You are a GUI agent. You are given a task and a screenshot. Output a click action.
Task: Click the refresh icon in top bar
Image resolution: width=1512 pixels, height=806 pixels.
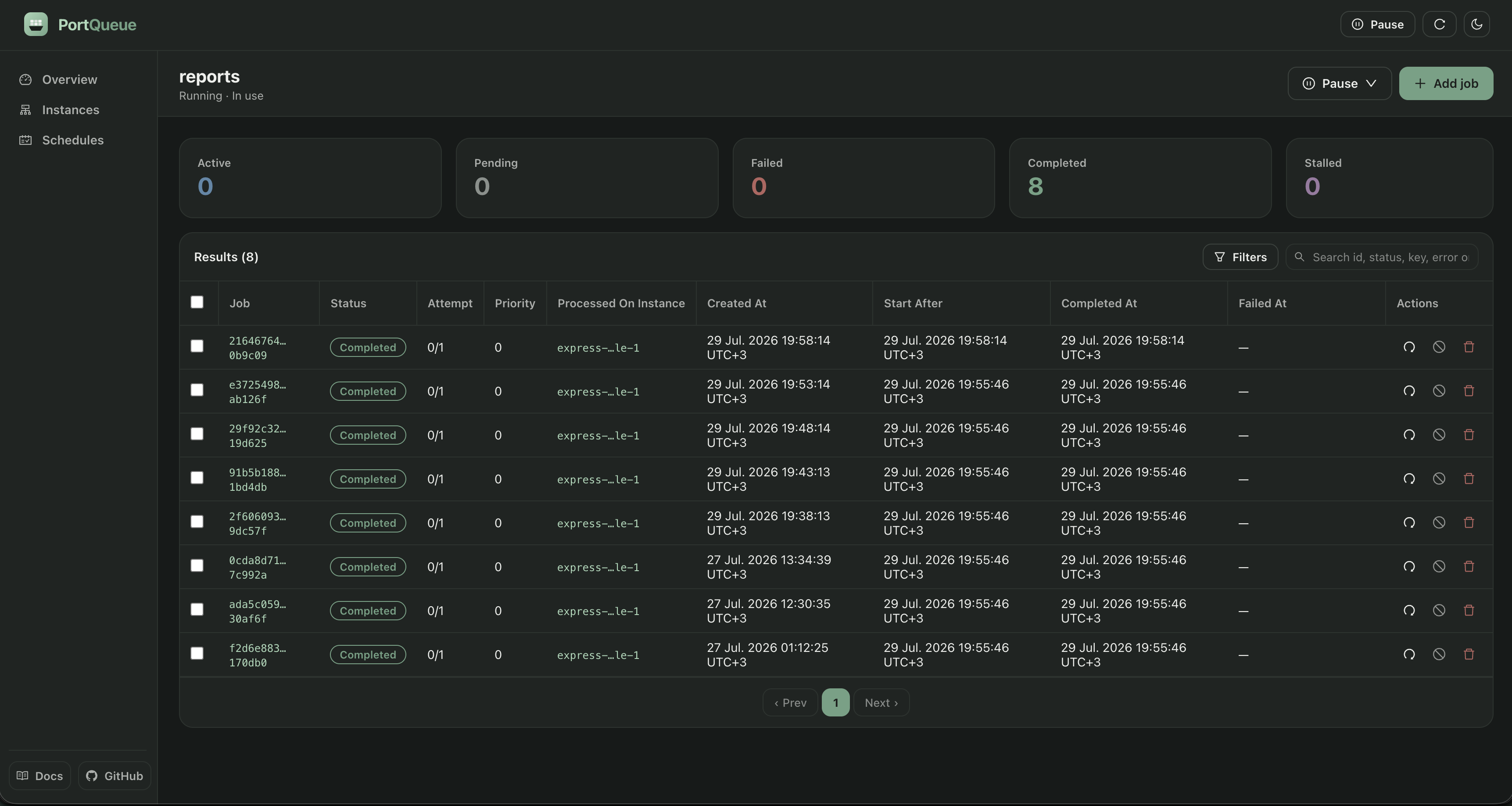click(1439, 24)
